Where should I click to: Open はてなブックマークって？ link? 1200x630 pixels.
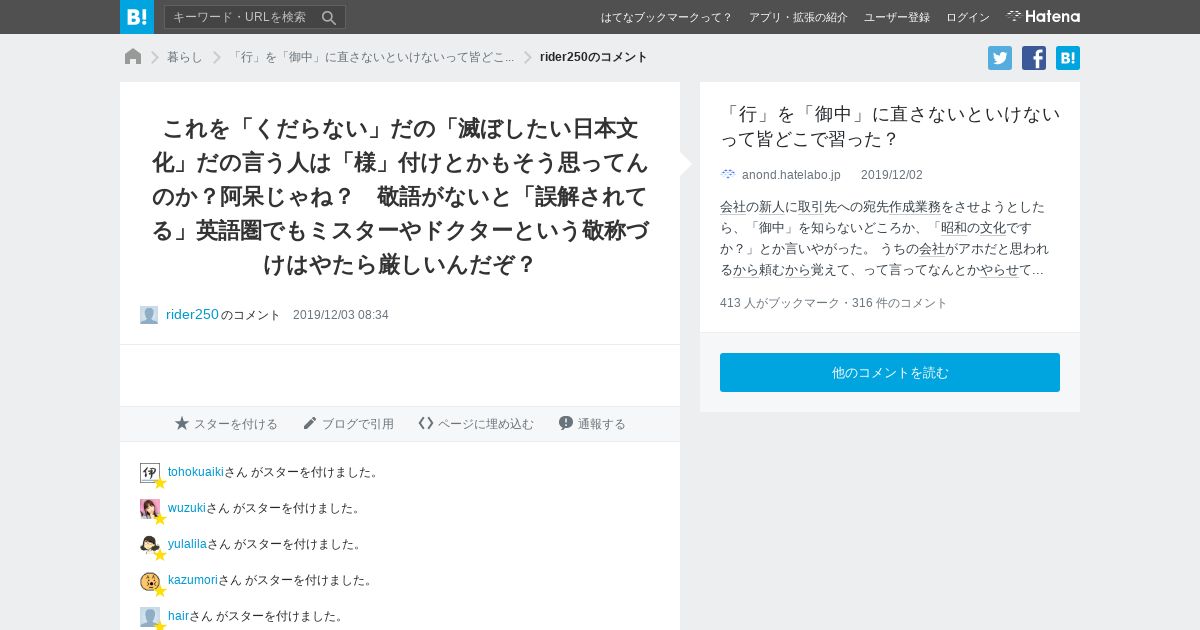[666, 17]
